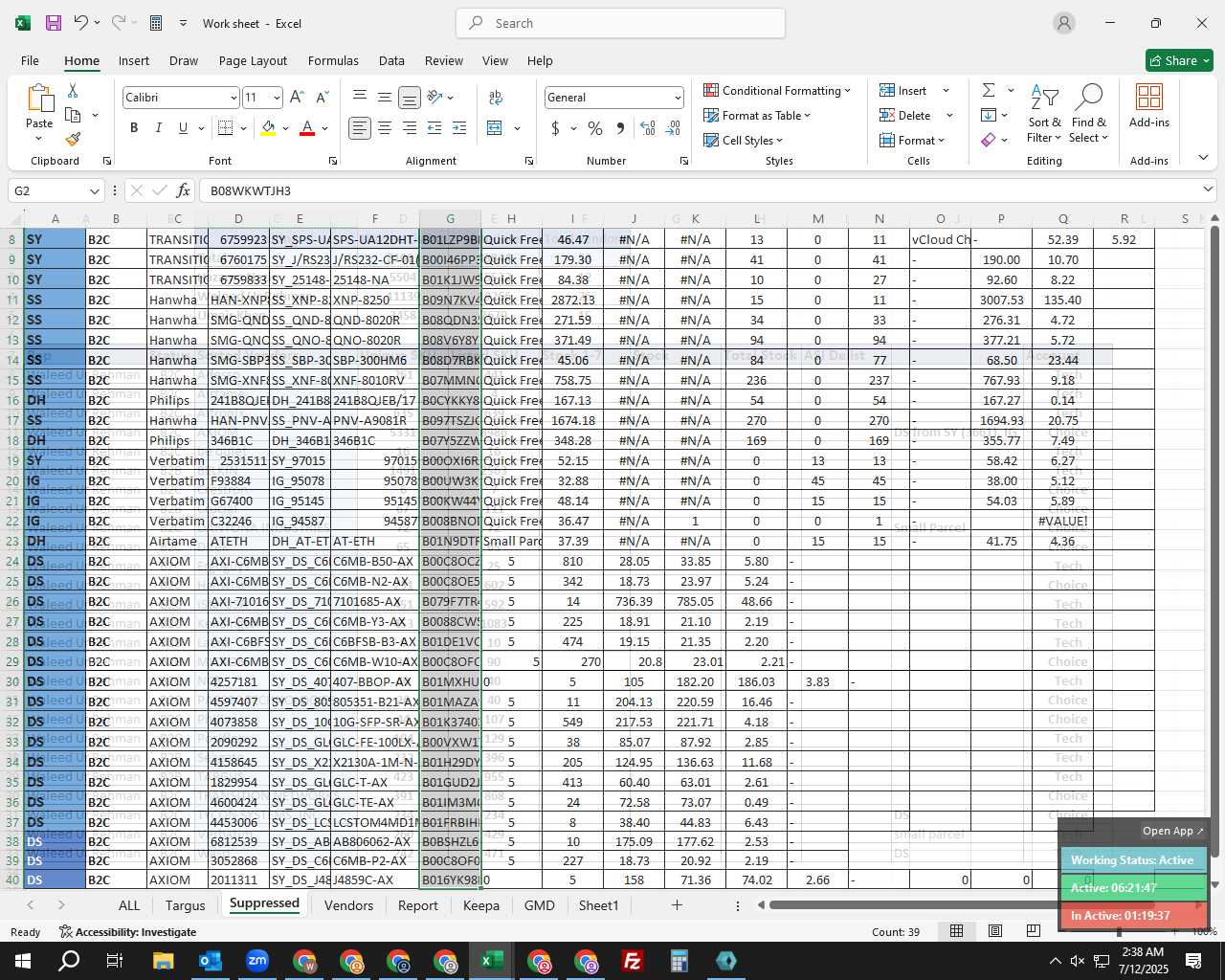
Task: Click Increase Indent icon
Action: pos(459,128)
